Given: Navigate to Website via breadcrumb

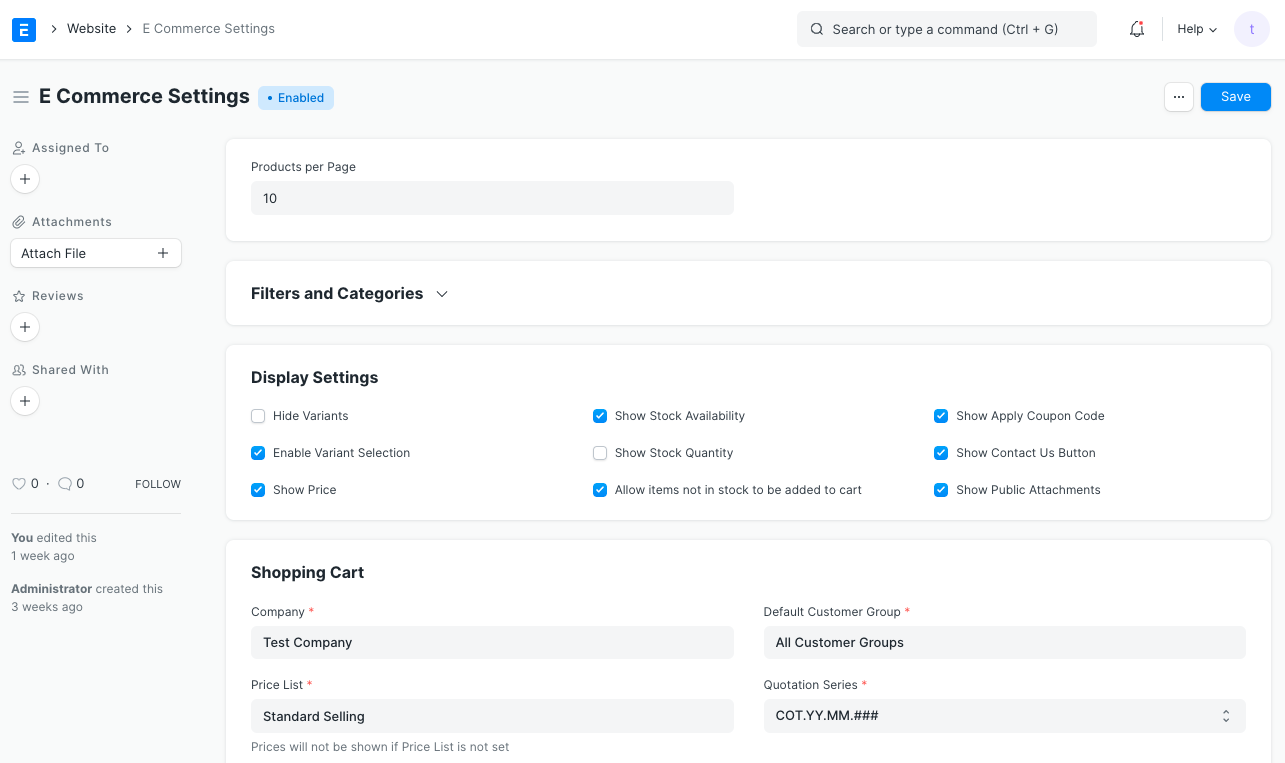Looking at the screenshot, I should pos(91,28).
